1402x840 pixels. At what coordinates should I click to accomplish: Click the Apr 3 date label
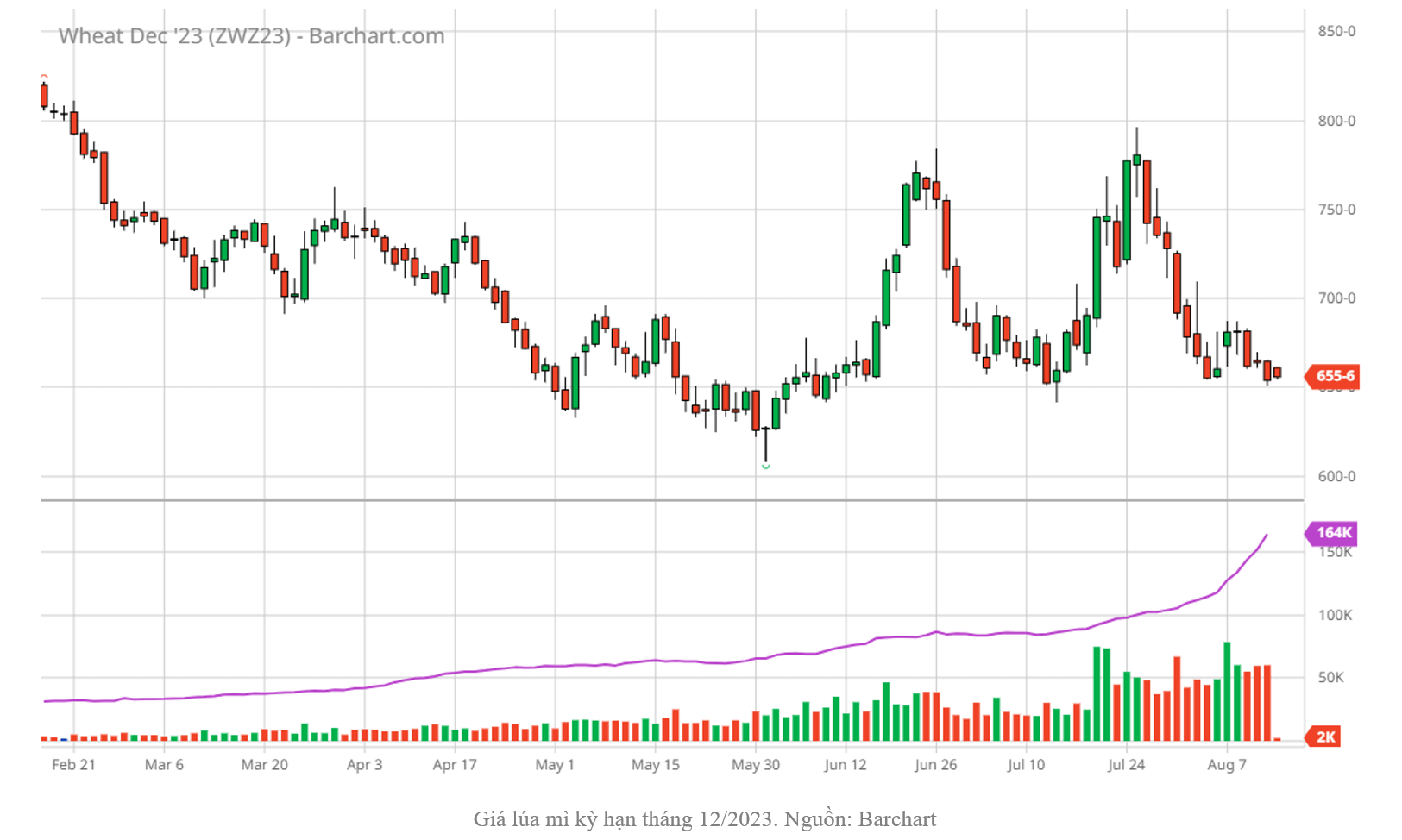(x=364, y=765)
